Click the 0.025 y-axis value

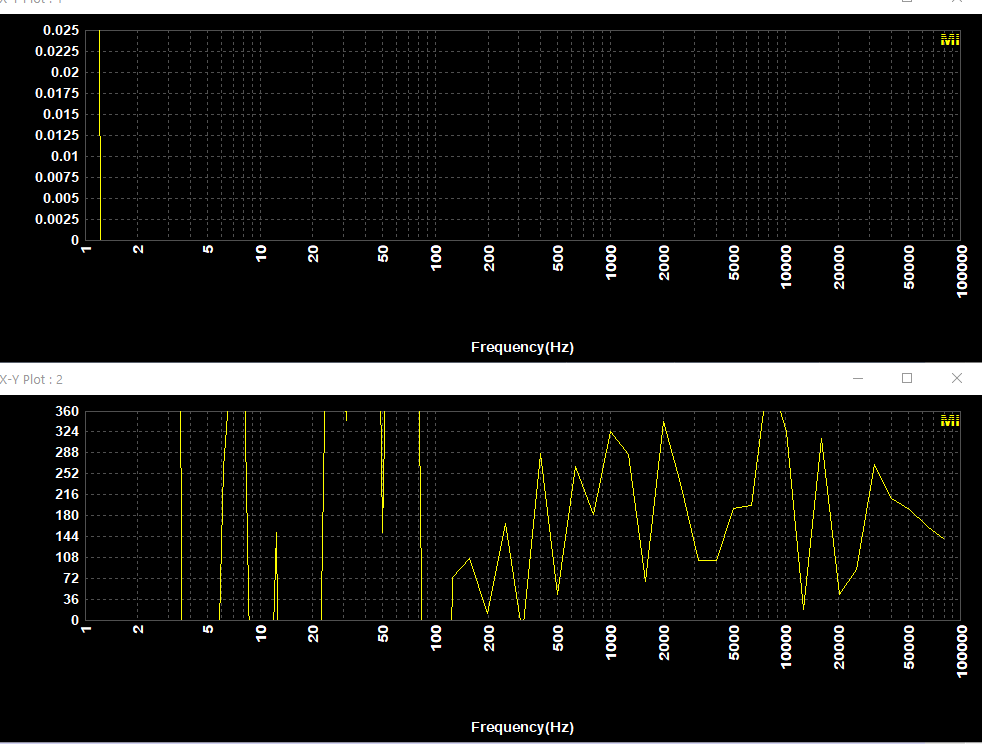tap(61, 30)
